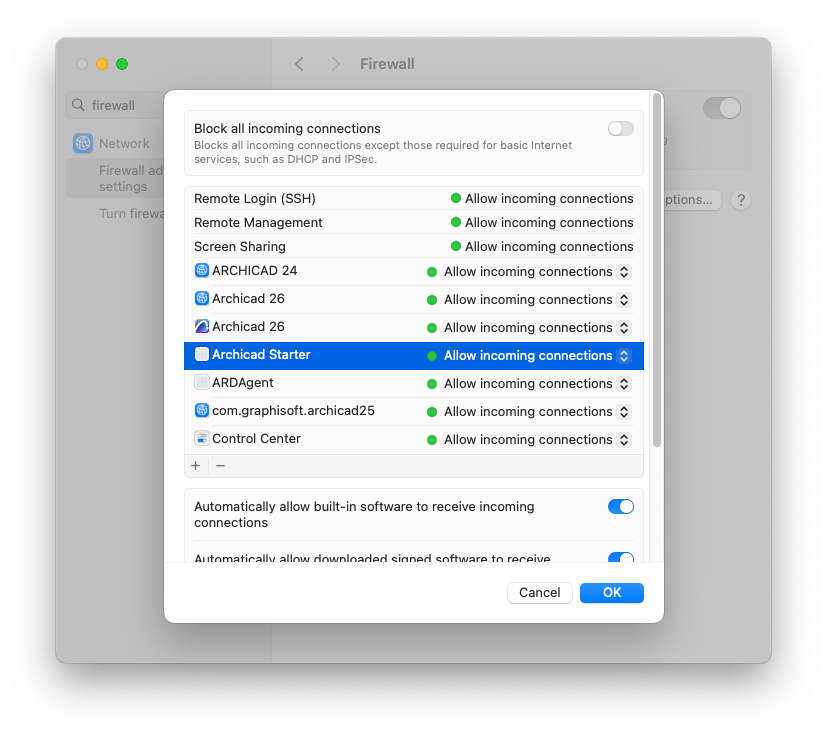Select the Screen Sharing row
The image size is (827, 737).
click(x=414, y=246)
